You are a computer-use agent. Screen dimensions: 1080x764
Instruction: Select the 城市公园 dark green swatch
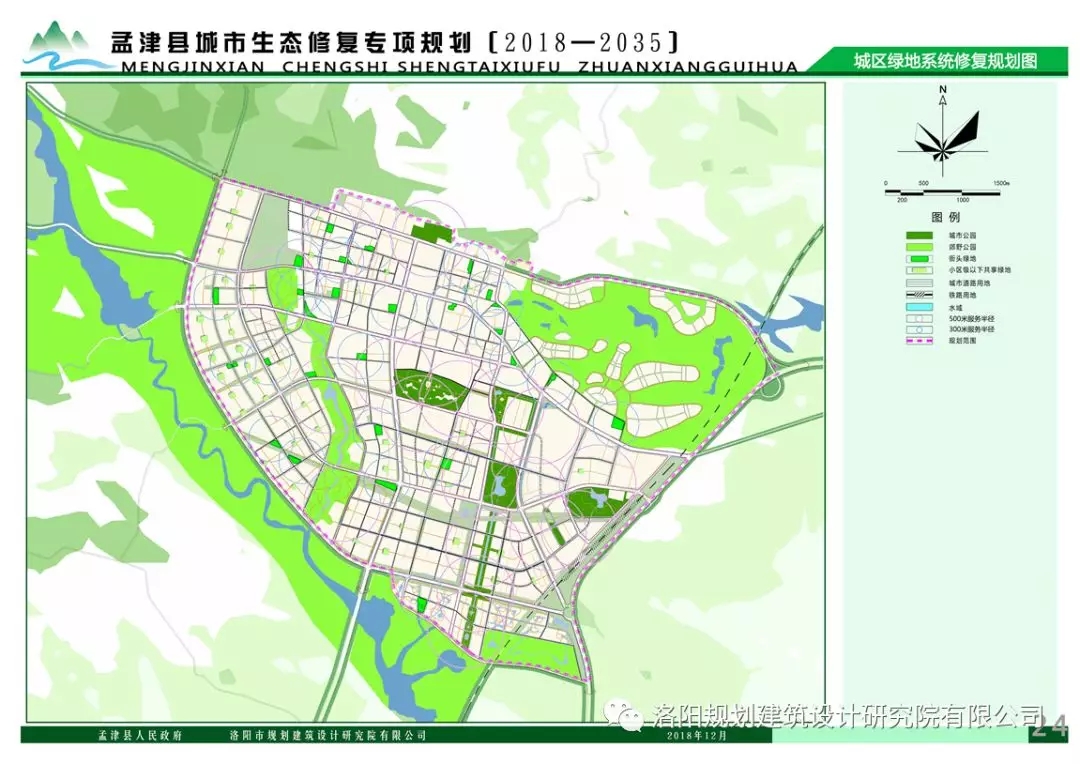tap(918, 235)
